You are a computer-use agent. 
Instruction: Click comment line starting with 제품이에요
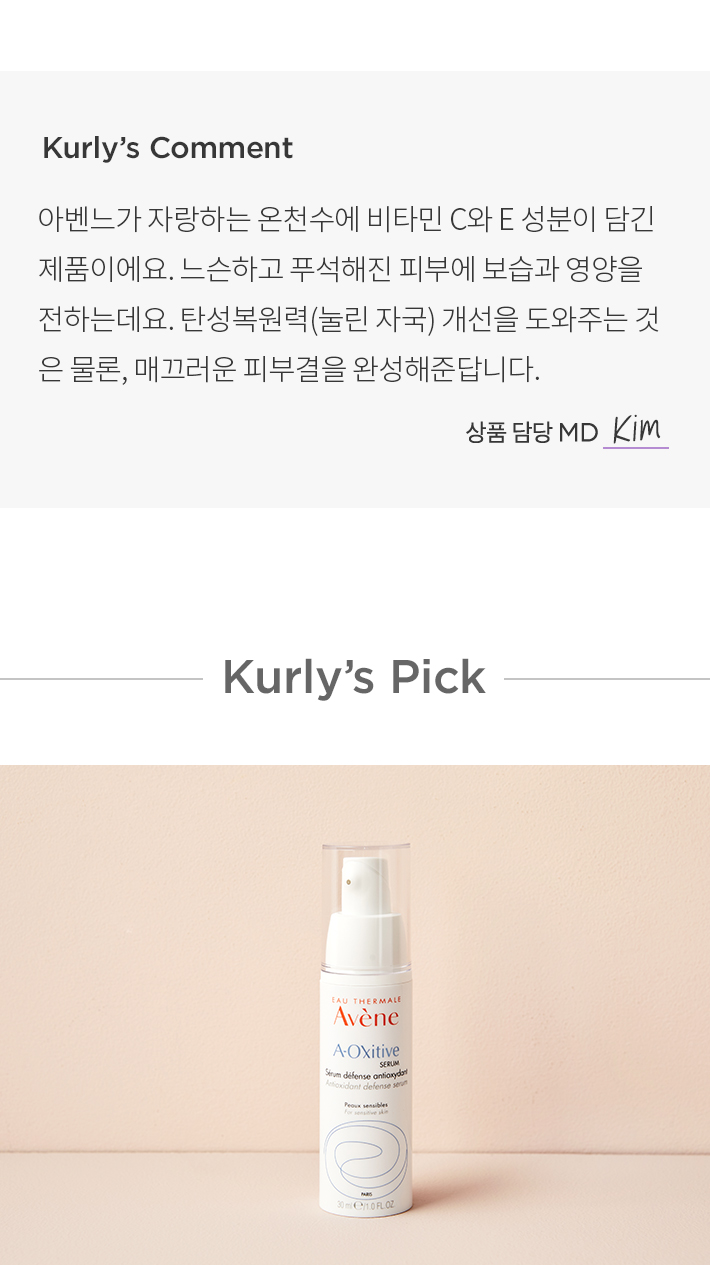click(340, 269)
